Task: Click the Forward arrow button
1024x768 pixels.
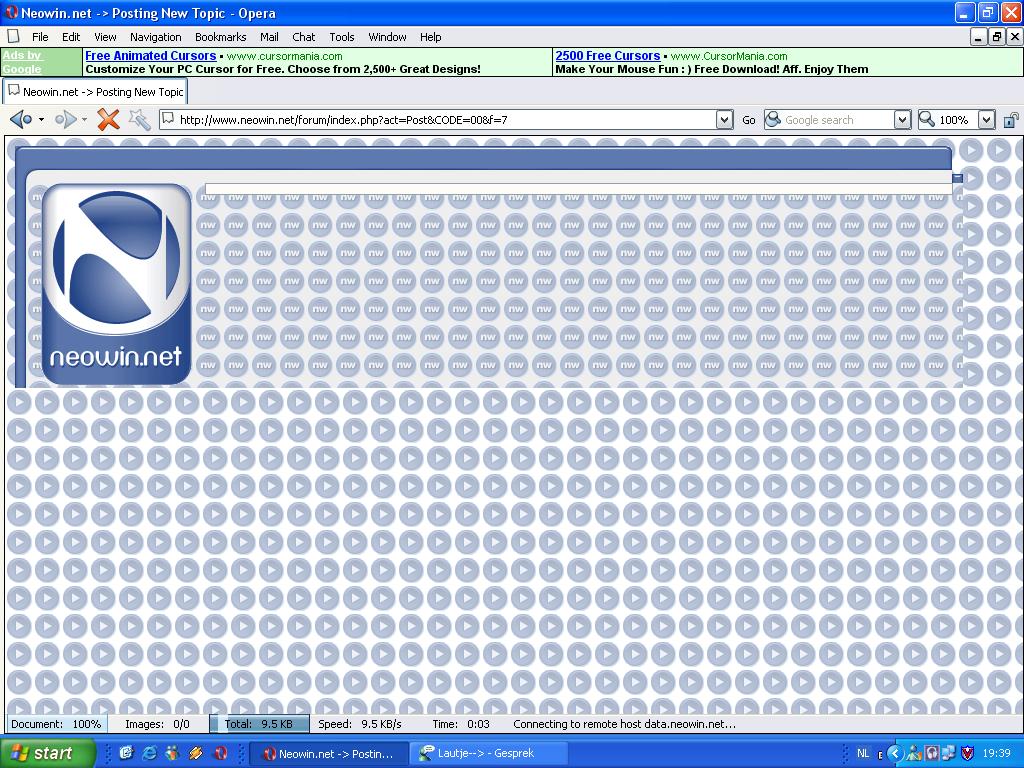Action: (x=65, y=120)
